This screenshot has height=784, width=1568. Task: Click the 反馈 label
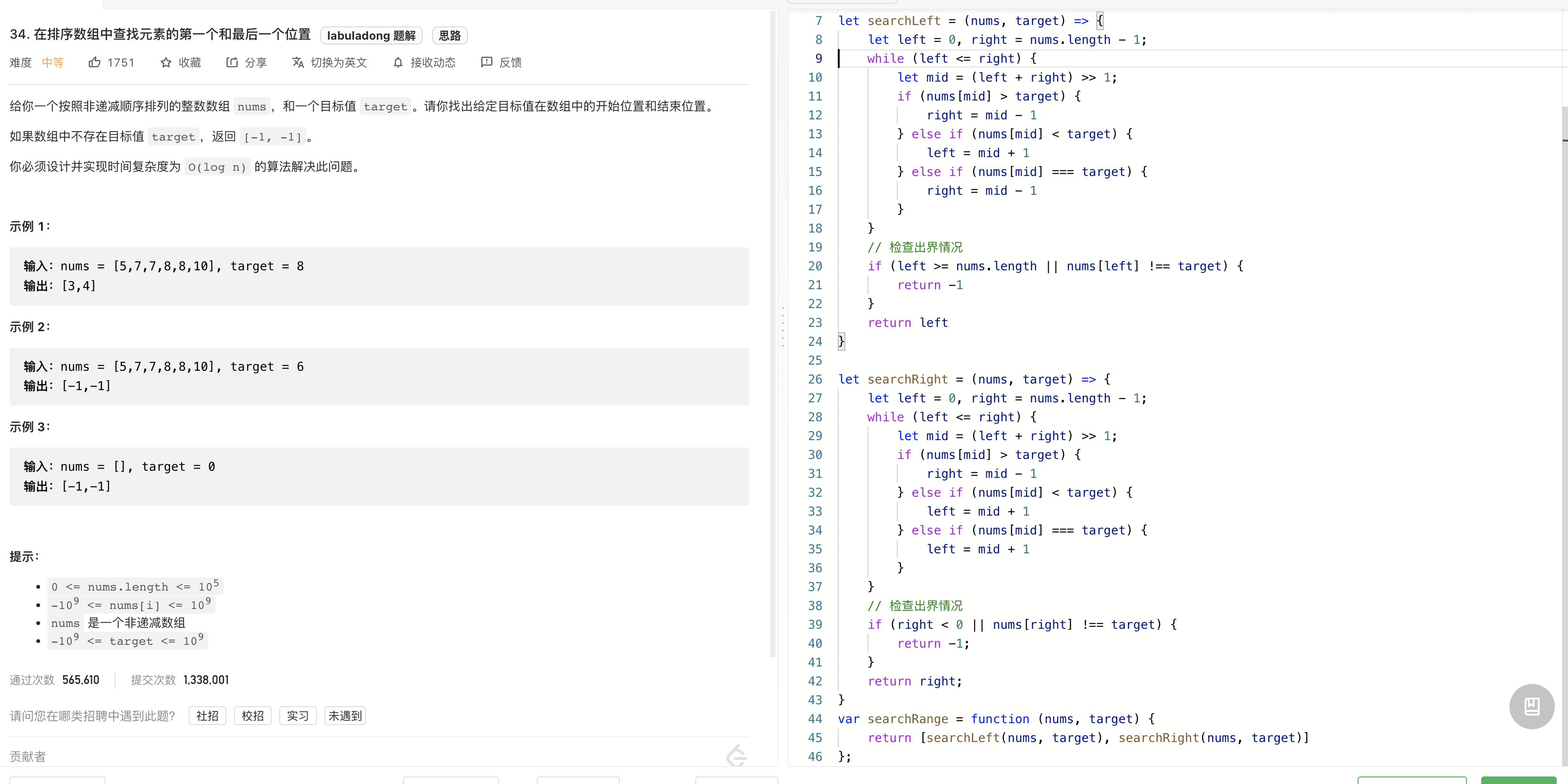click(510, 62)
